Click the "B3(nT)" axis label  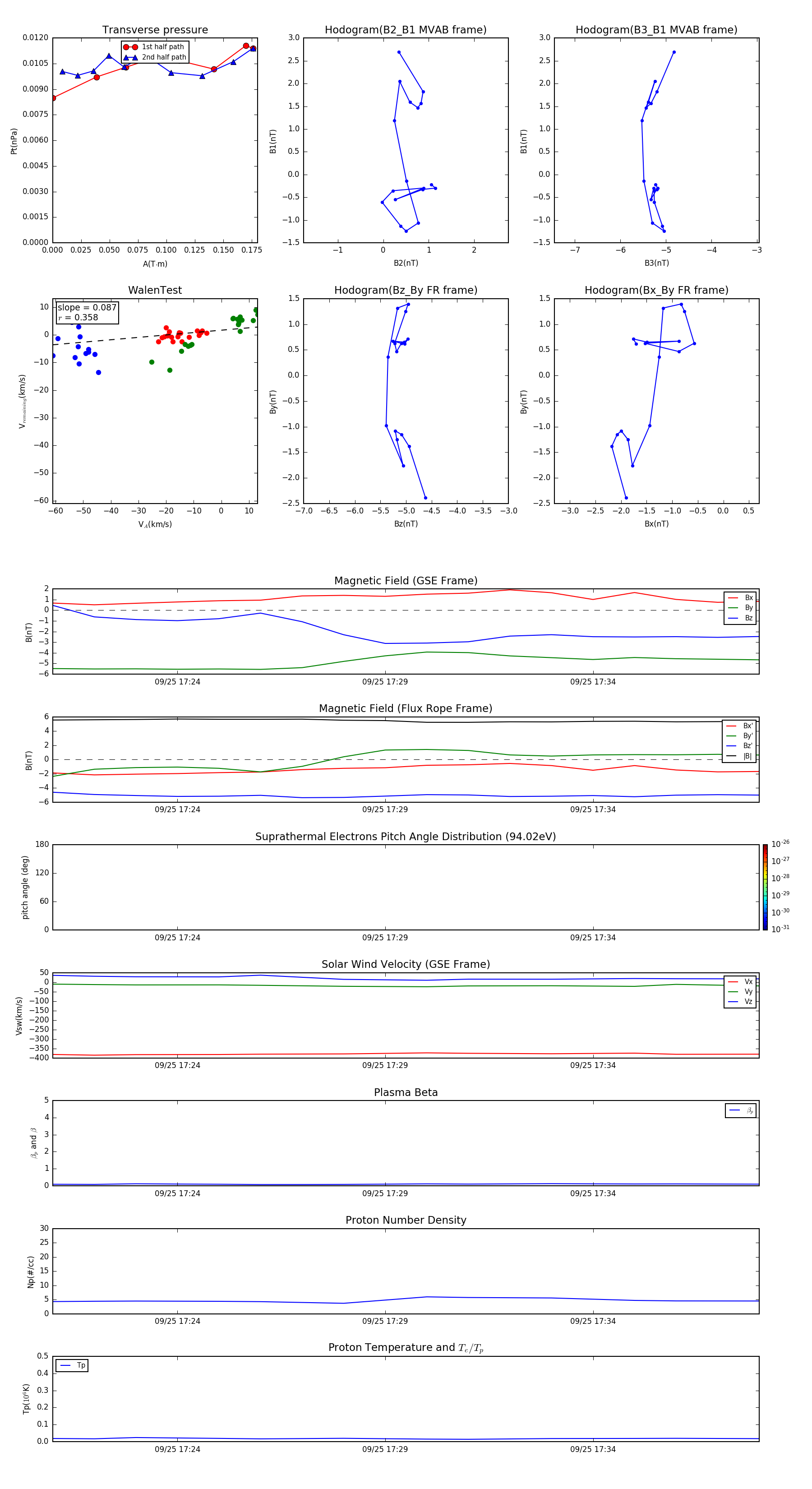[x=656, y=263]
